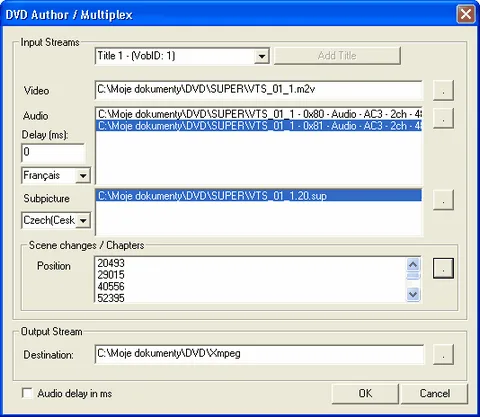Viewport: 480px width, 417px height.
Task: Browse for the Destination folder
Action: click(443, 354)
